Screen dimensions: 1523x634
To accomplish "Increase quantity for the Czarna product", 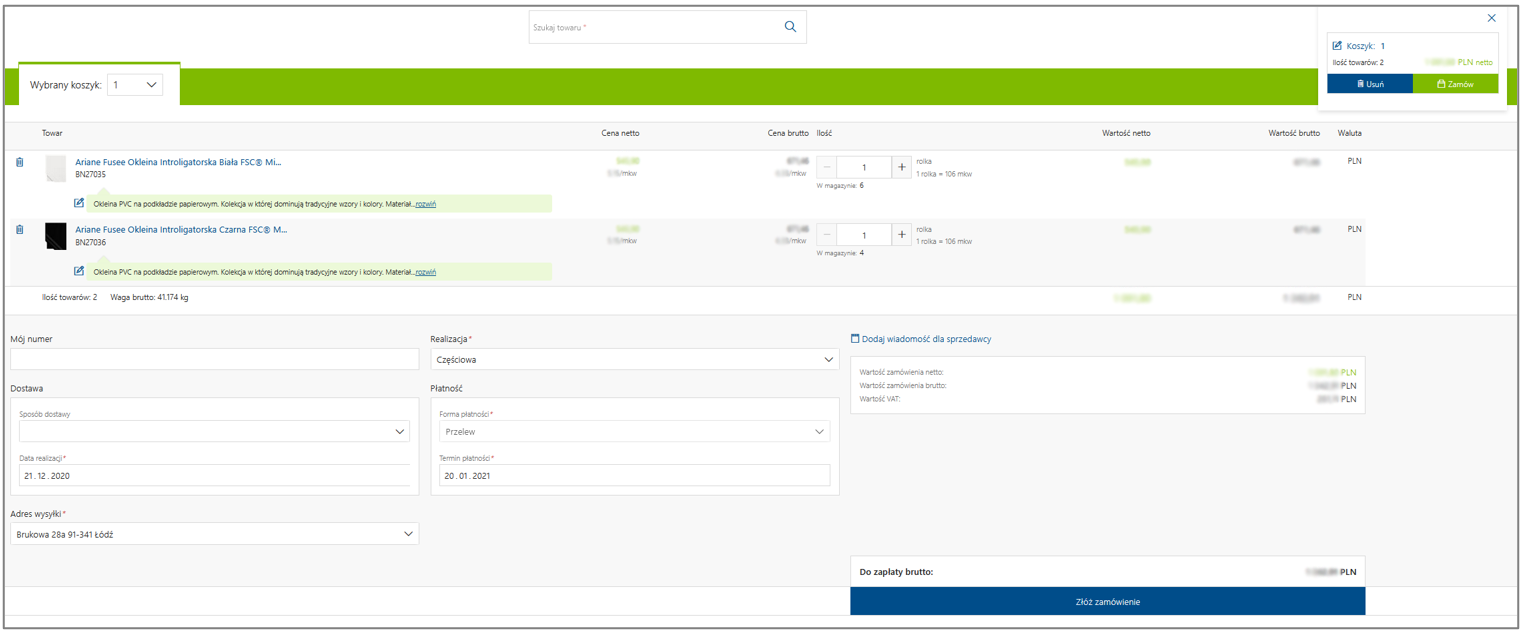I will click(901, 235).
